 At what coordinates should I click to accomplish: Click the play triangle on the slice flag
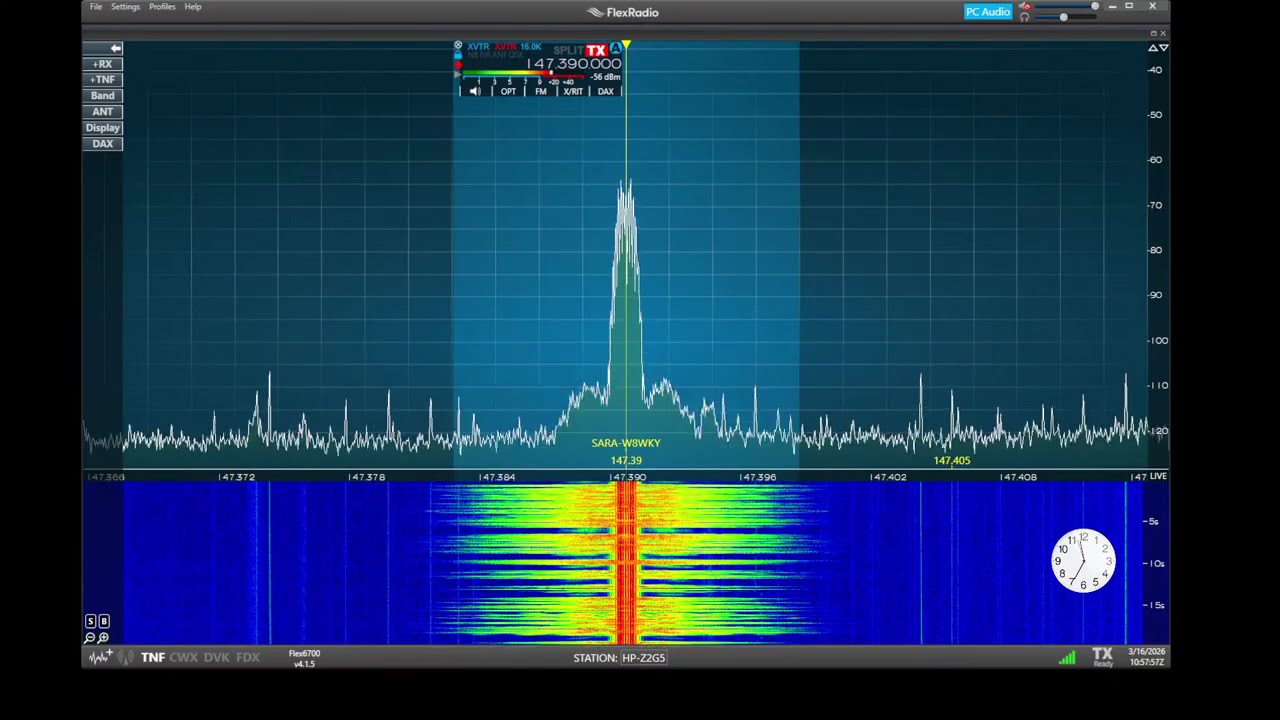(458, 74)
